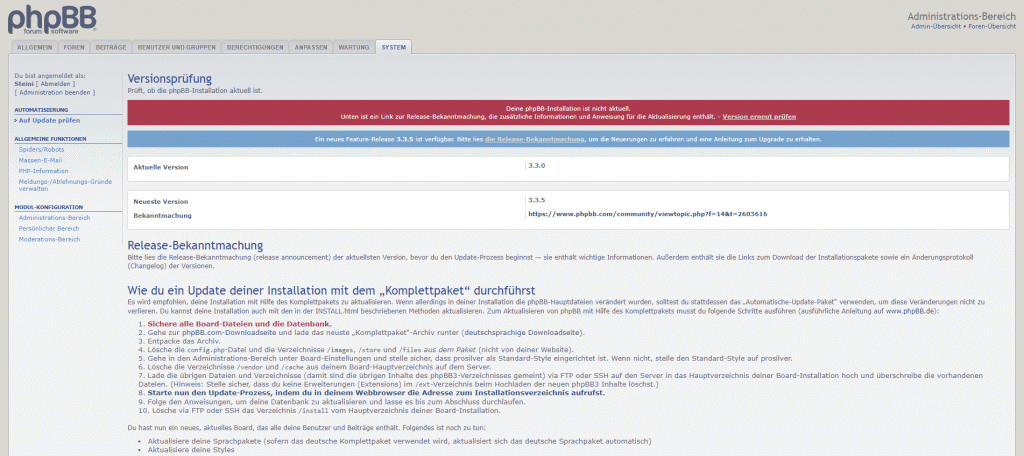Open PHP-Information page

click(x=43, y=171)
